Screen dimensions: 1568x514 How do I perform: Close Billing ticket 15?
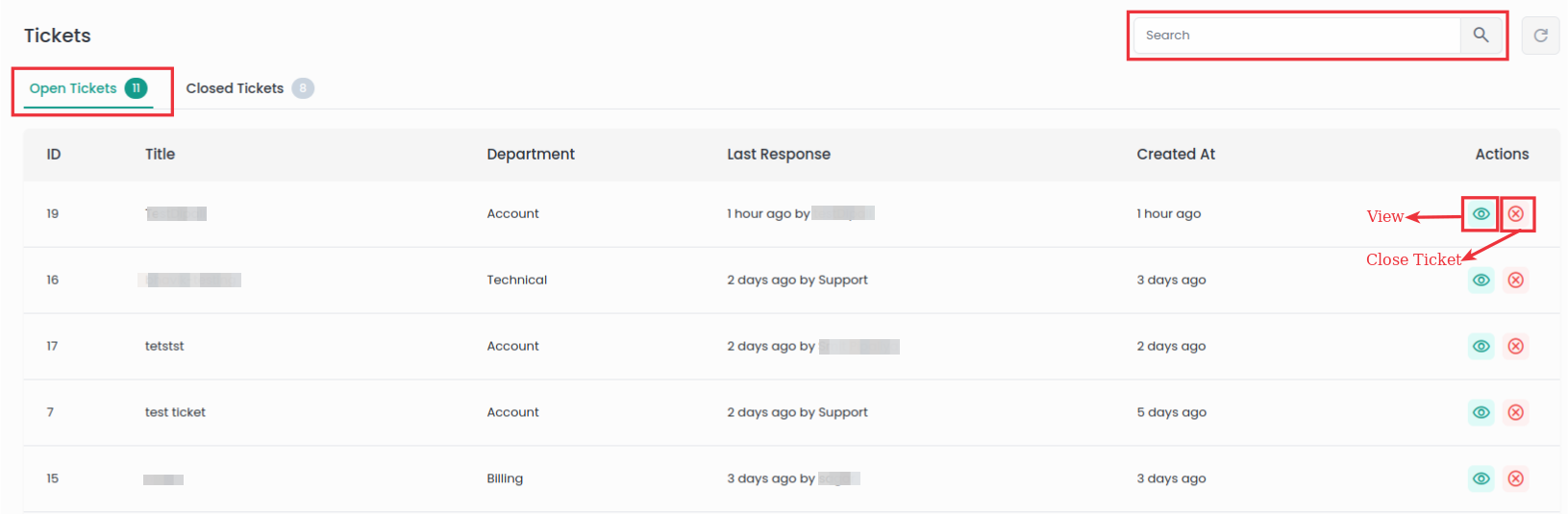click(1515, 479)
